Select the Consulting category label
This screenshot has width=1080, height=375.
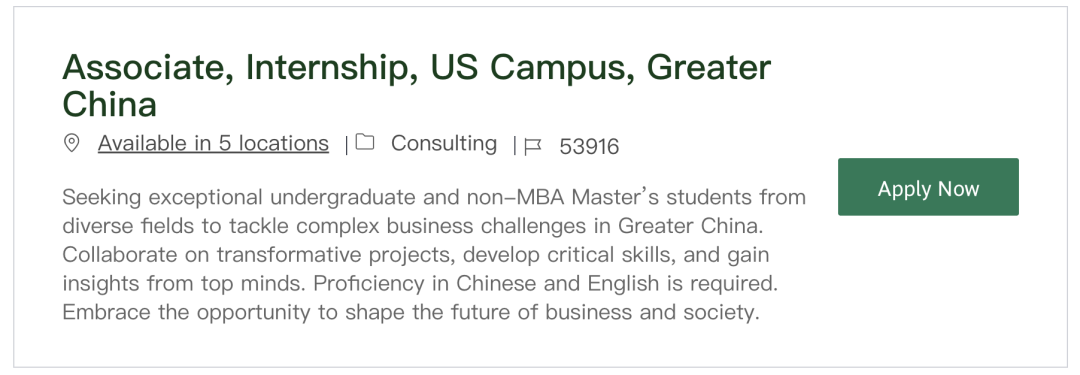coord(444,143)
